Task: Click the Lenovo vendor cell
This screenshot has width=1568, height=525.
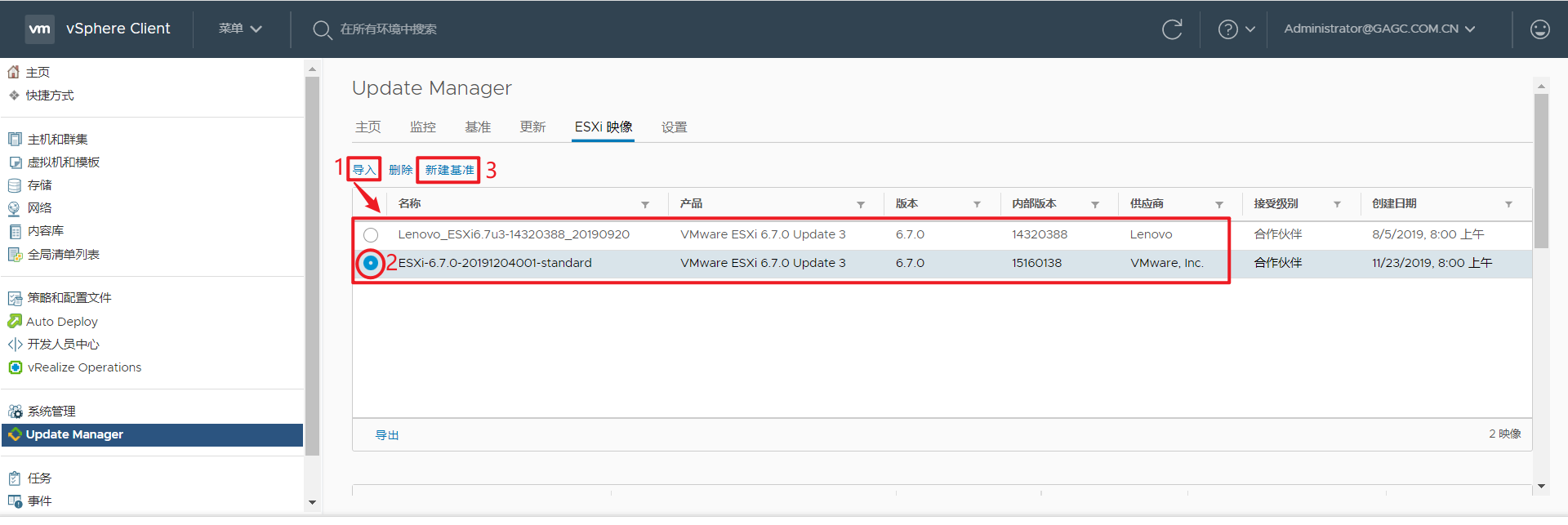Action: click(x=1151, y=234)
